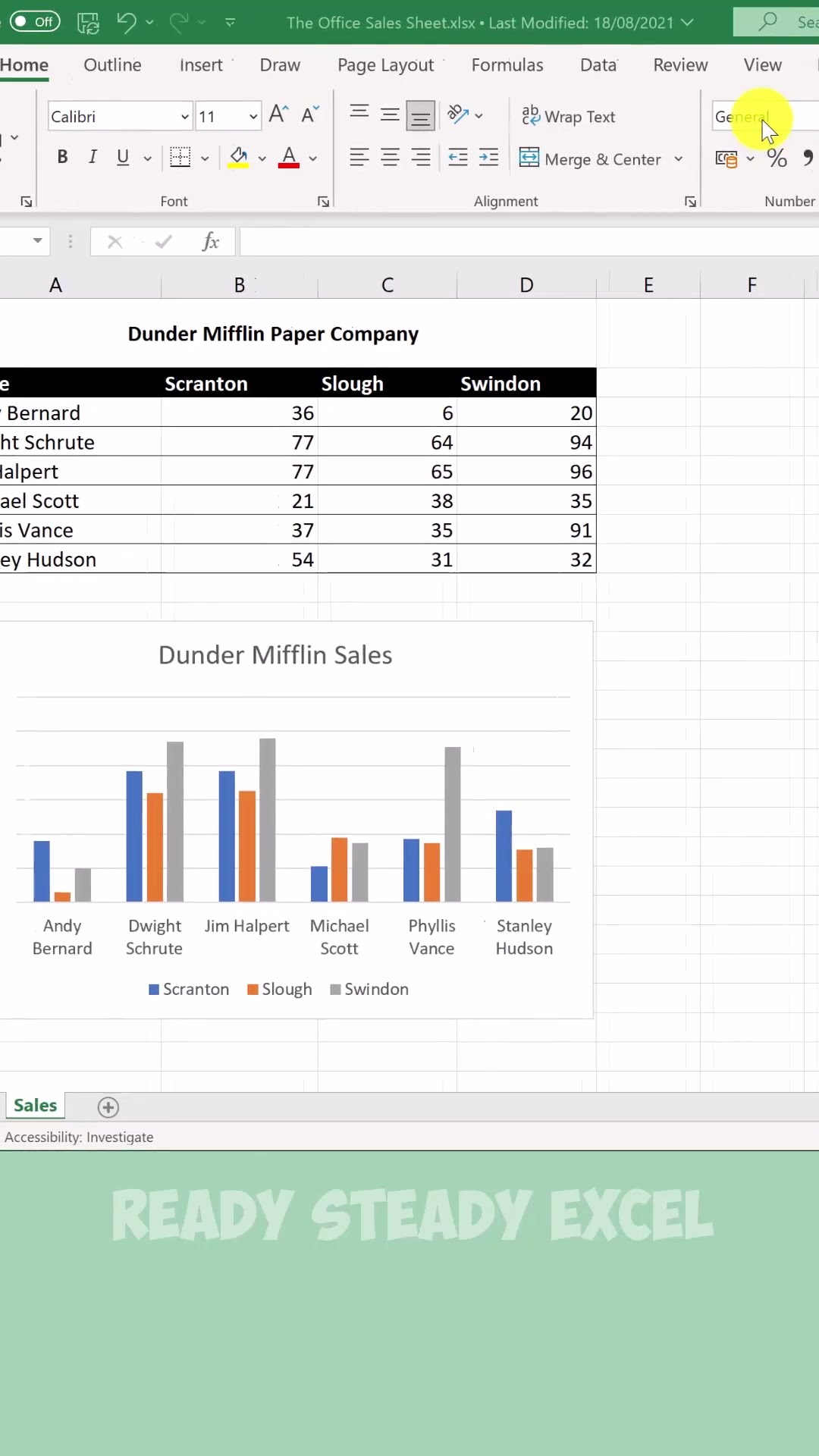
Task: Open the Page Layout tab
Action: pyautogui.click(x=385, y=65)
